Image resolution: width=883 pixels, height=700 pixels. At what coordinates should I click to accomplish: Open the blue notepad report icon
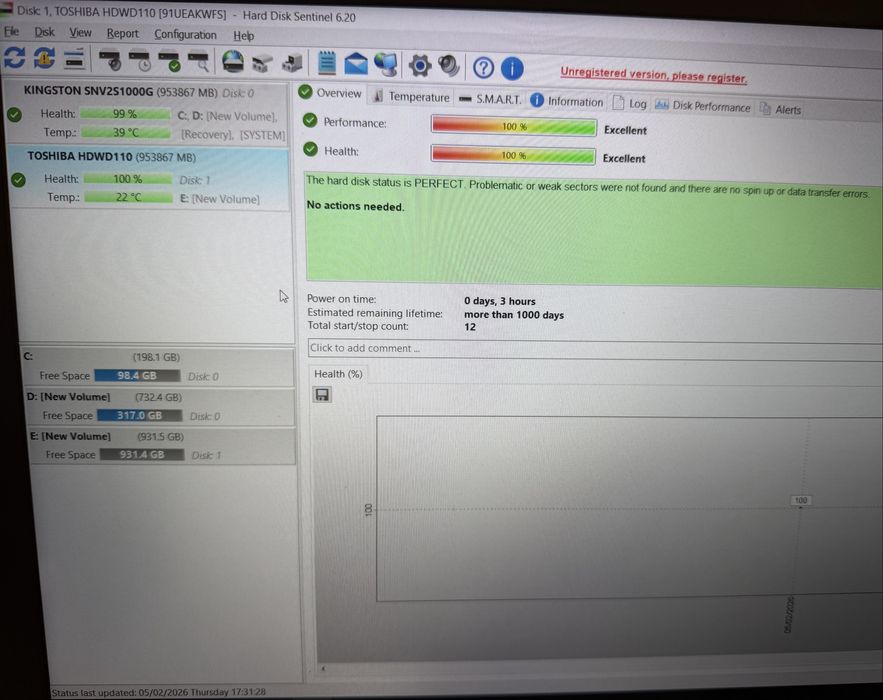point(327,63)
